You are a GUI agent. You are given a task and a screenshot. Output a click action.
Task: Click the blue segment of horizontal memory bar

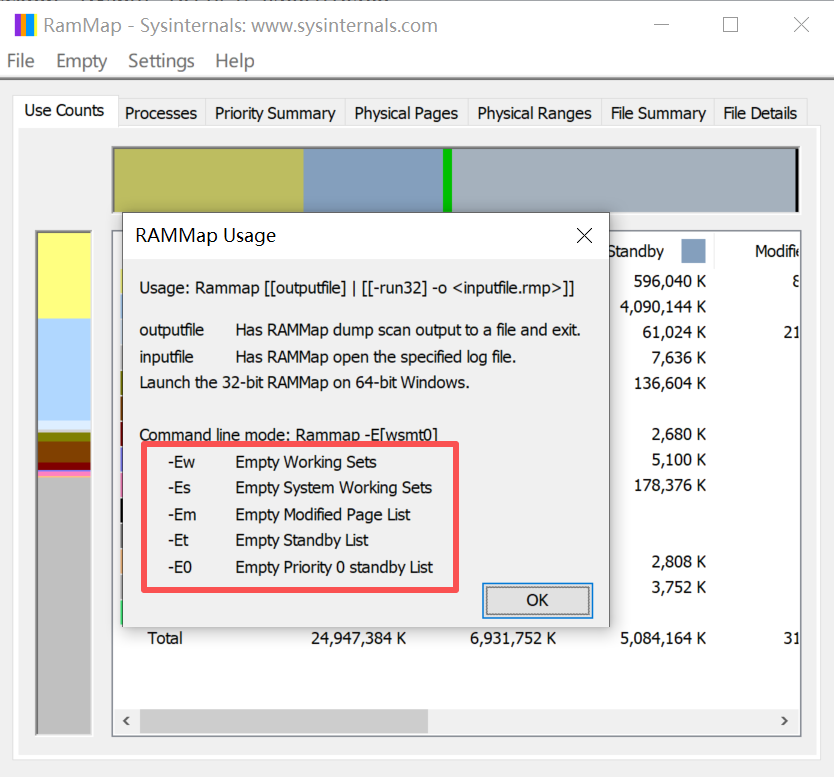[373, 181]
